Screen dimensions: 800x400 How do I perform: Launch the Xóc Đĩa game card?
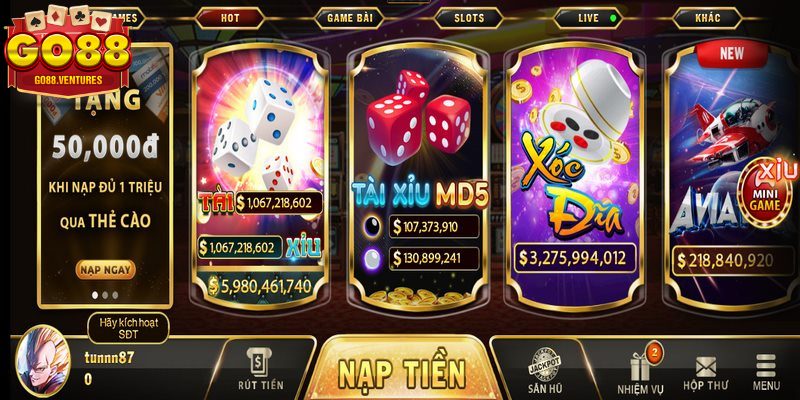coord(576,176)
